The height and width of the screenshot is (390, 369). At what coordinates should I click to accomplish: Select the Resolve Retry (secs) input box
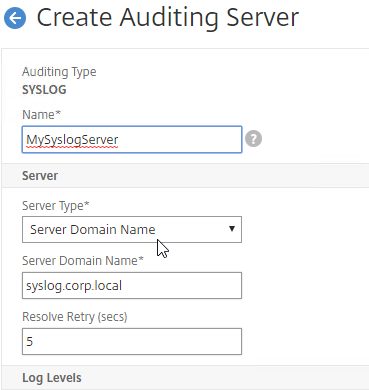(132, 342)
